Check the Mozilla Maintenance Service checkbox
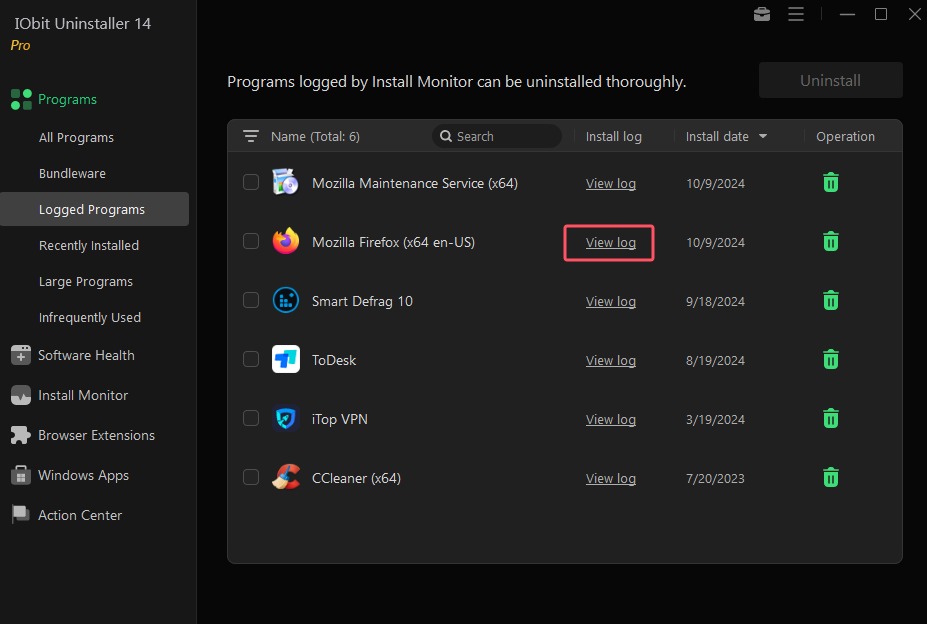The image size is (927, 624). [x=251, y=182]
